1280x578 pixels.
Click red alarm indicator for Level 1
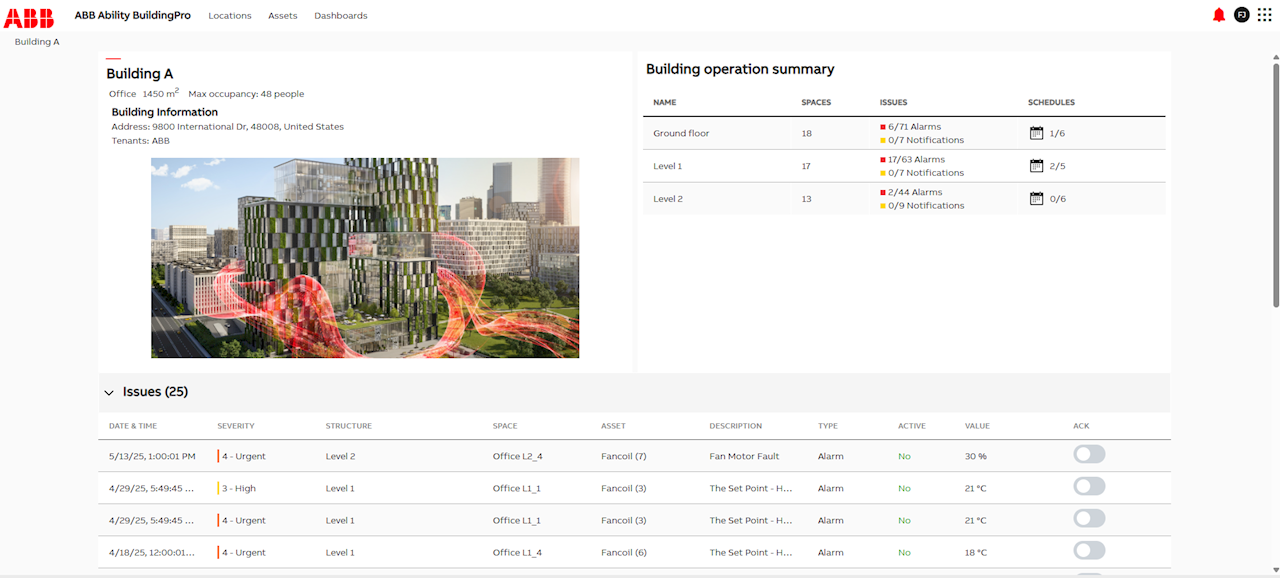(883, 160)
